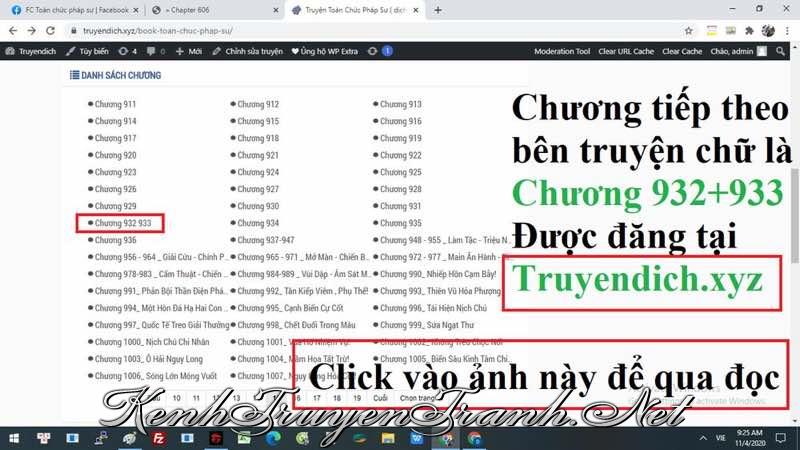This screenshot has width=800, height=450.
Task: Click Ủng hộ WP Extra in admin bar
Action: coord(324,51)
